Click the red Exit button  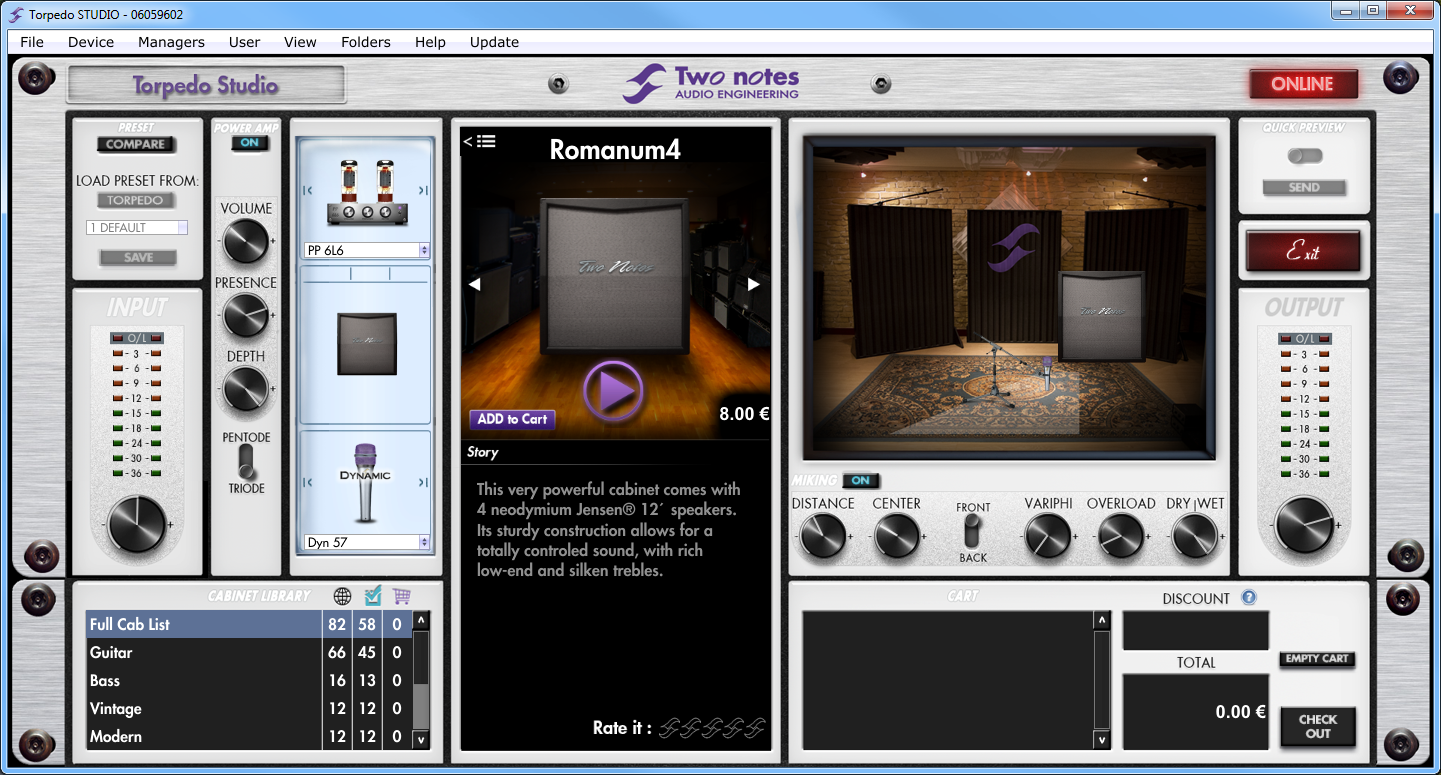[1303, 251]
